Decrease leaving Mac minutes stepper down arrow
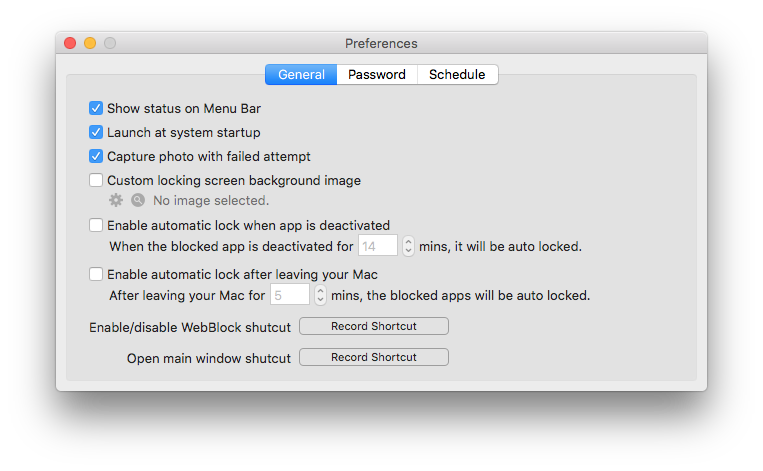This screenshot has height=471, width=763. [x=320, y=300]
